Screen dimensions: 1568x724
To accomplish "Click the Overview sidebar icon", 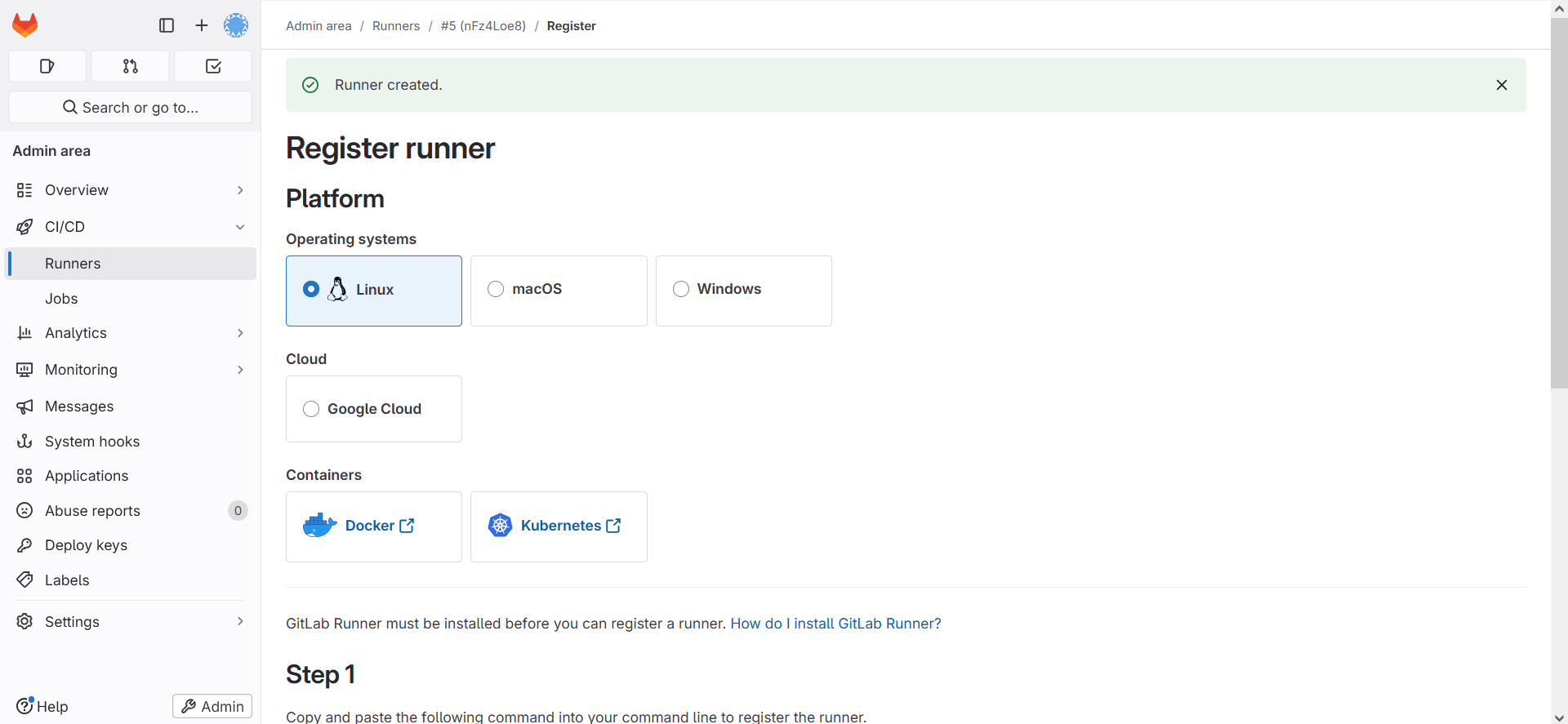I will (24, 190).
